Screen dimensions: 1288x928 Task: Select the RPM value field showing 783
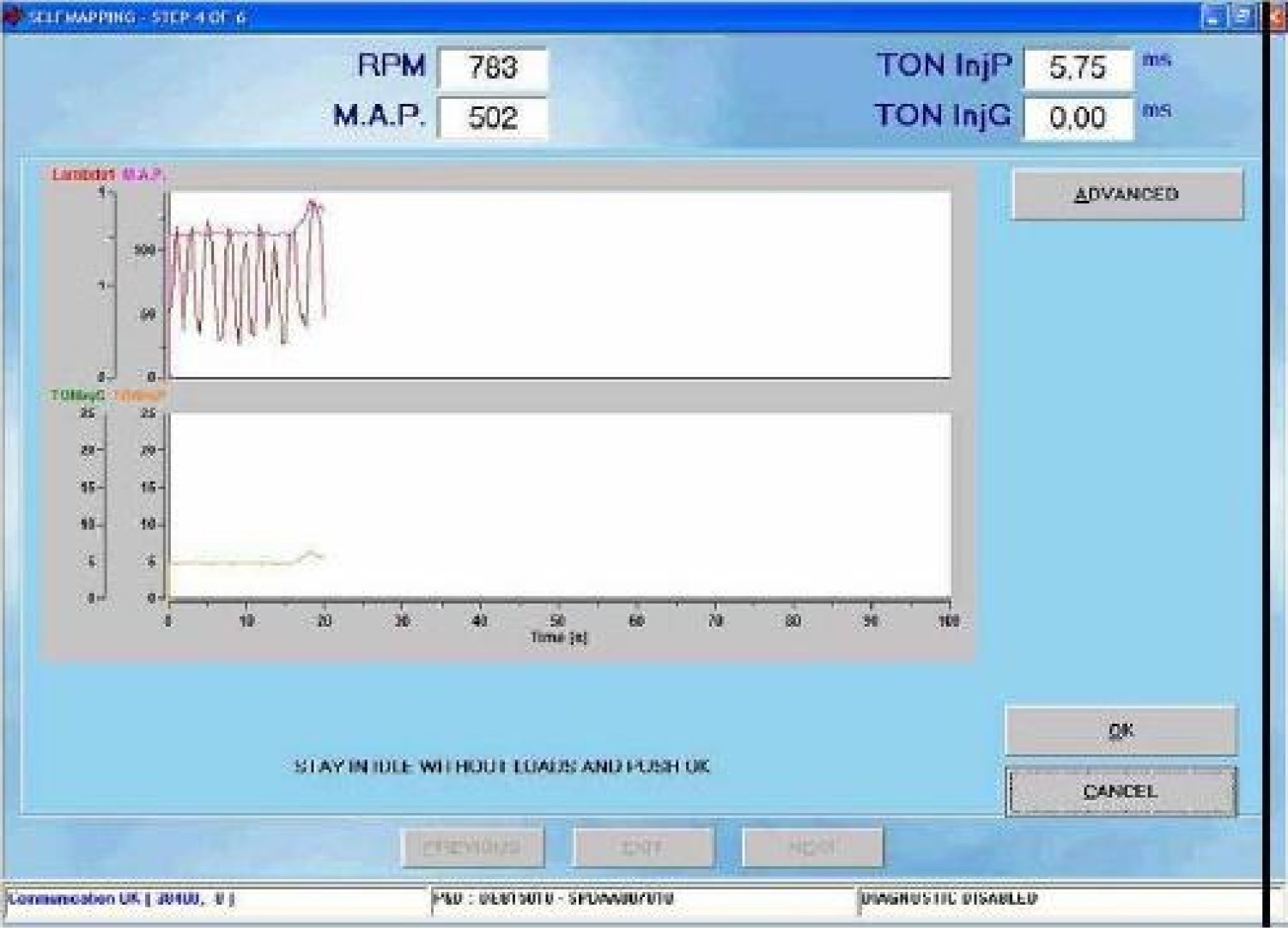coord(492,67)
